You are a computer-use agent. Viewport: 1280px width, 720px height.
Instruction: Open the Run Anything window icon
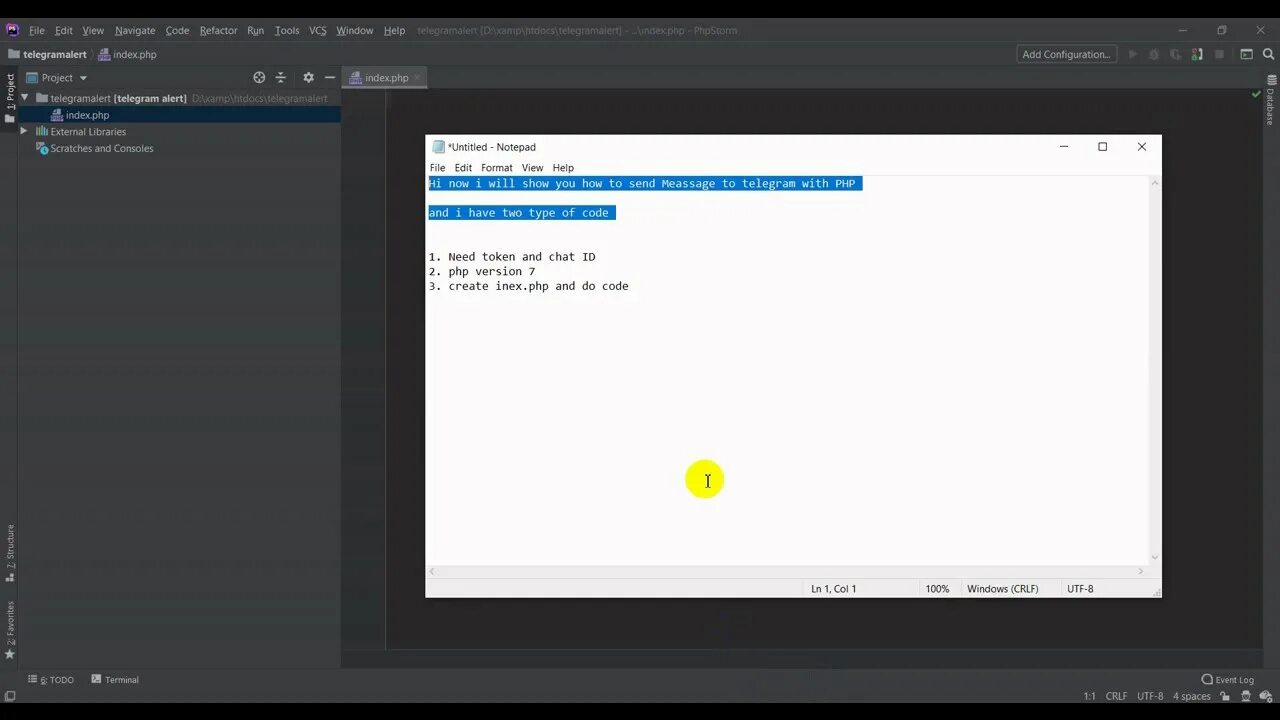coord(1247,54)
